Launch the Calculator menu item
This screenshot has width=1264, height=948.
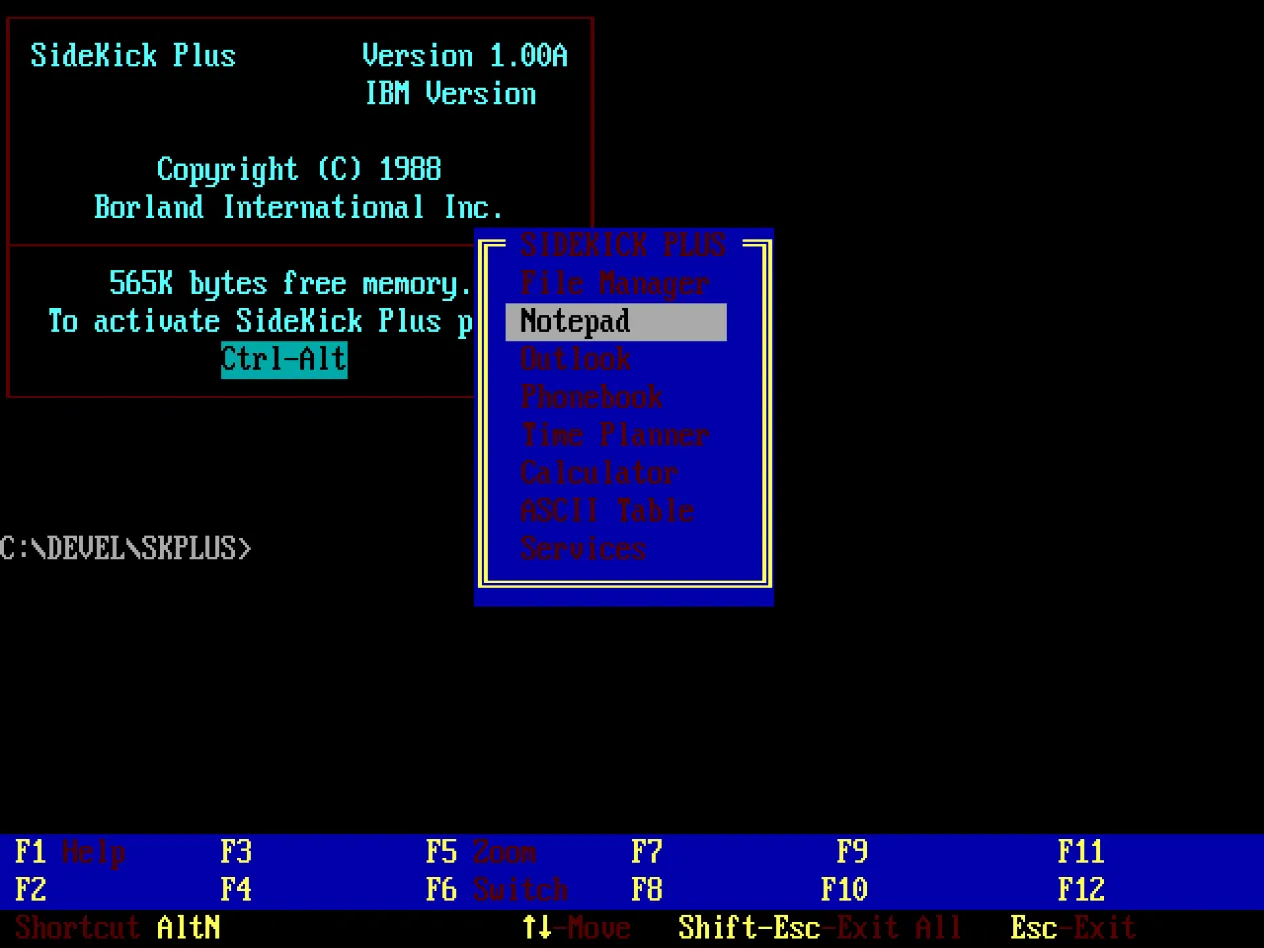pos(599,474)
